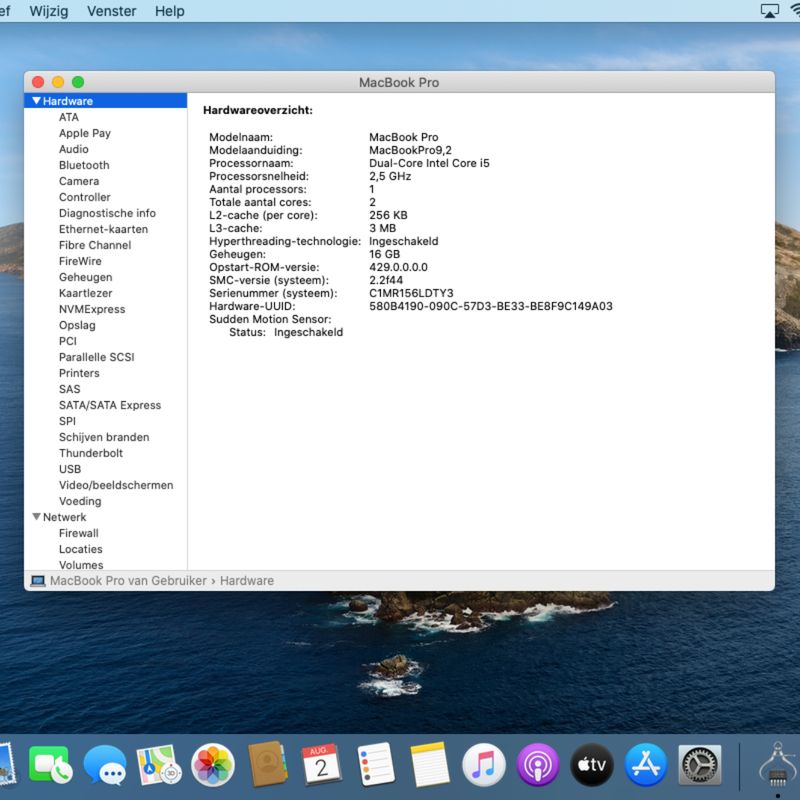This screenshot has width=800, height=800.
Task: Open the Venster menu
Action: tap(111, 11)
